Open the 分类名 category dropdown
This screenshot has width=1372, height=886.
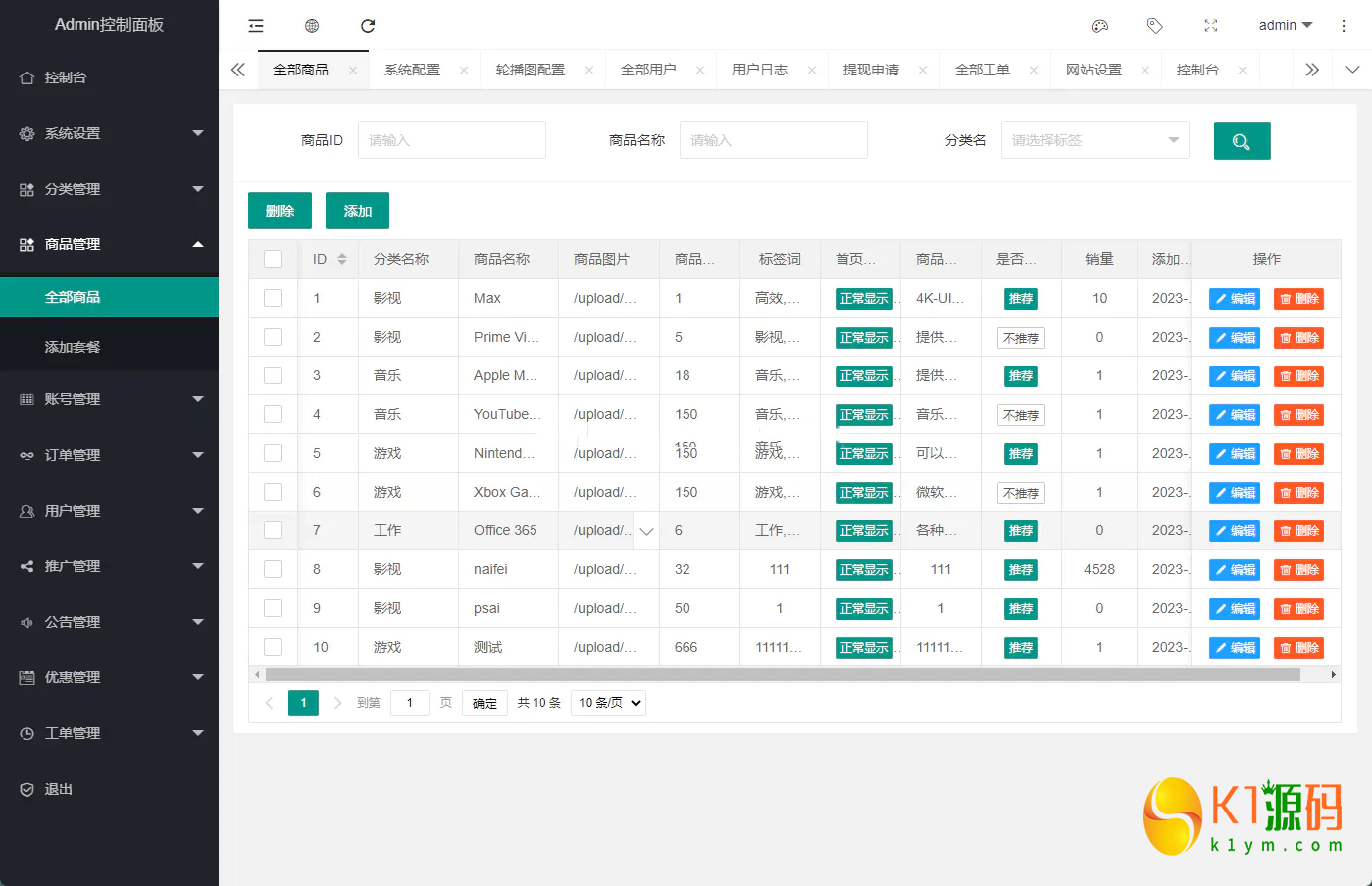point(1095,140)
